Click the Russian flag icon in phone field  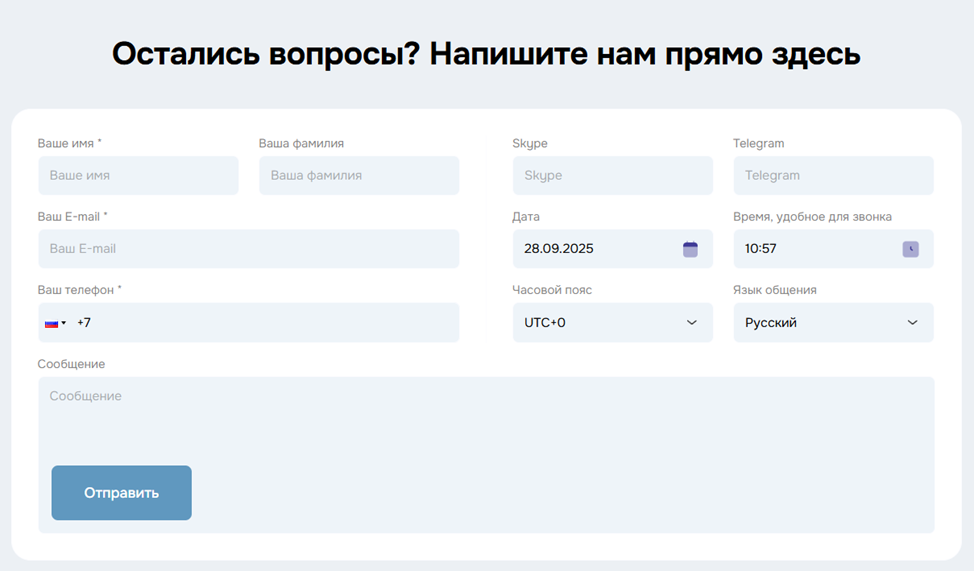[x=51, y=323]
